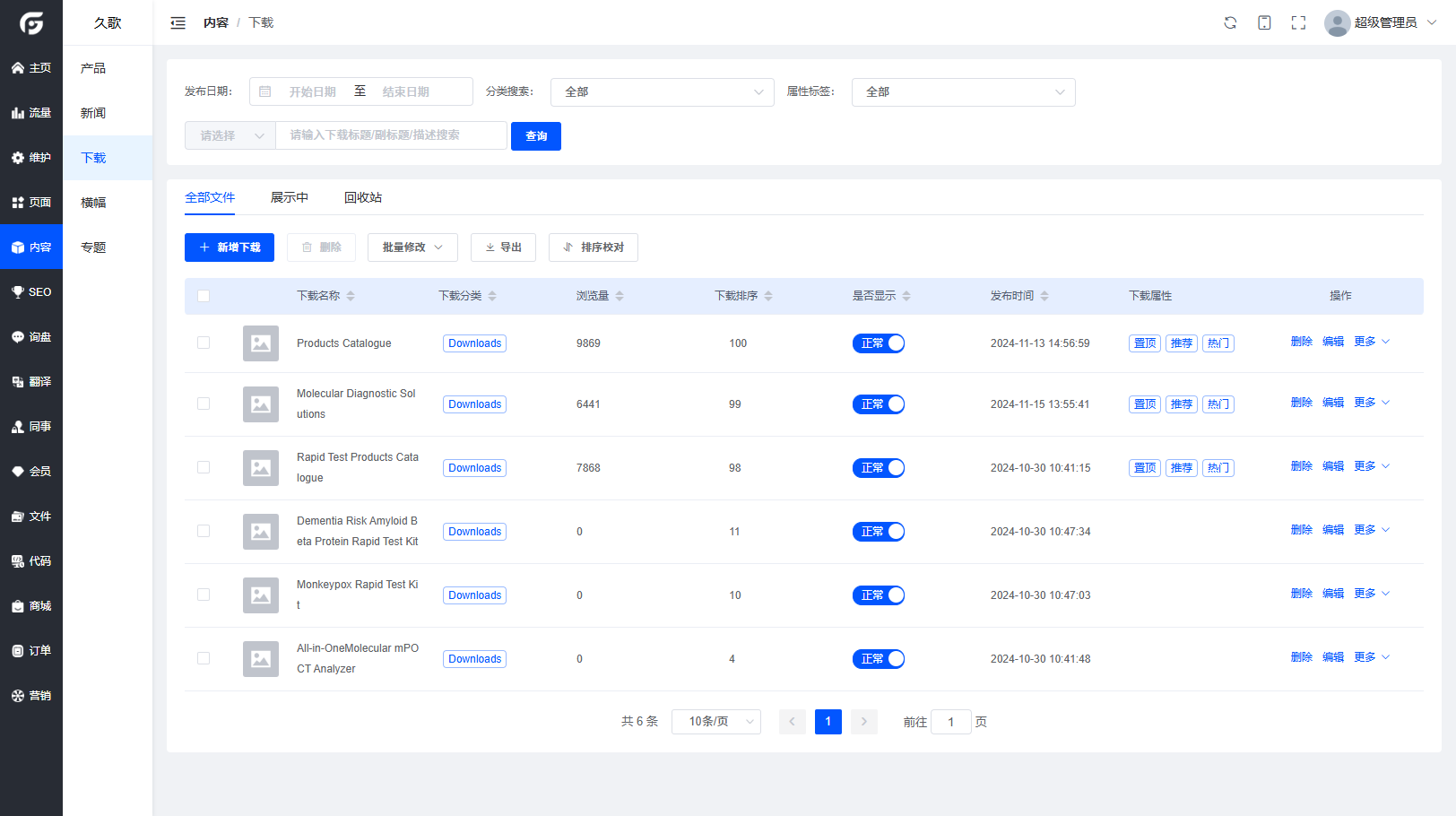Open 横幅 in the content submenu
The height and width of the screenshot is (816, 1456).
pos(108,203)
